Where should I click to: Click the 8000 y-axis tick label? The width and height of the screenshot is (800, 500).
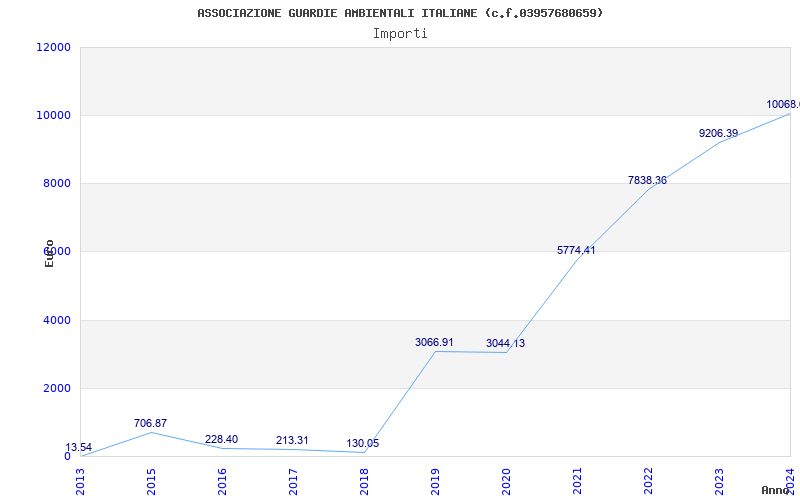pos(57,184)
